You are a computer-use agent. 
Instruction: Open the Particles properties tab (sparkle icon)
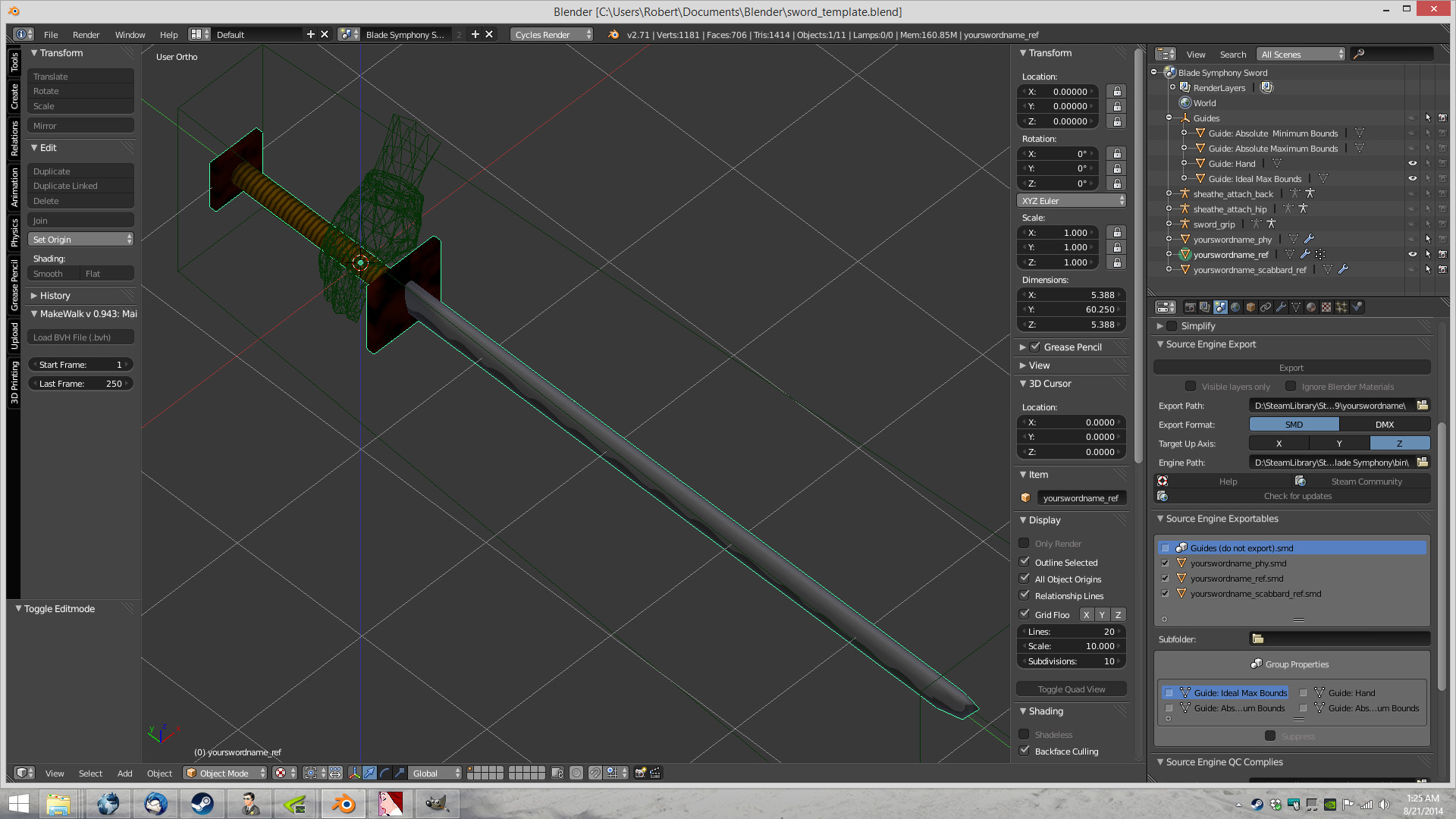(1341, 307)
